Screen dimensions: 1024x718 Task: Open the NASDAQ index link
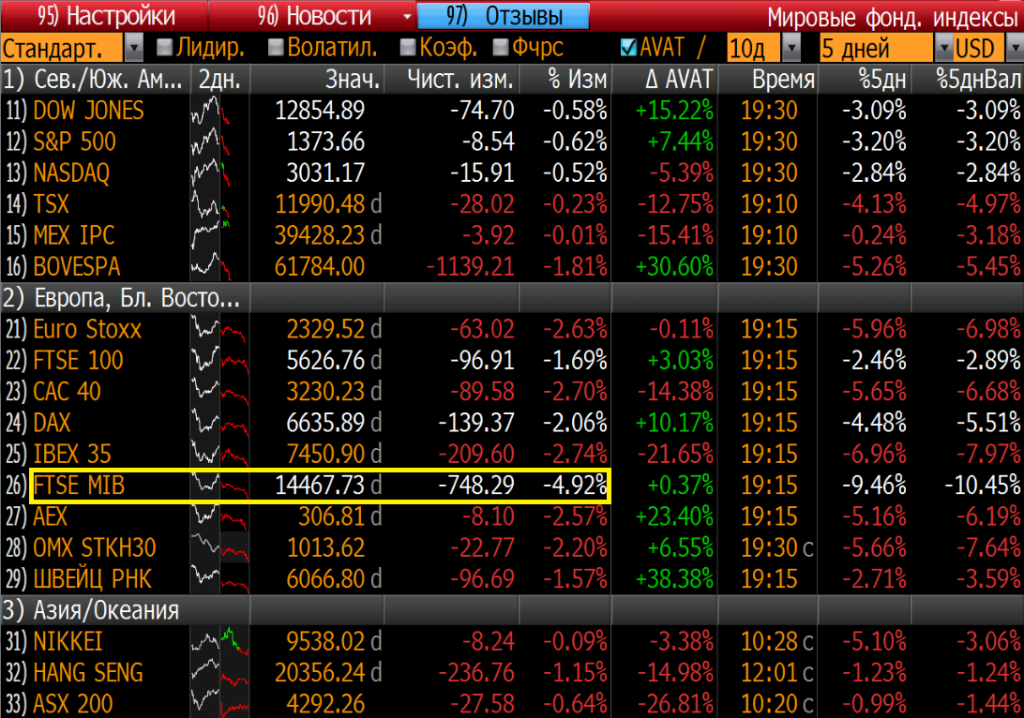(x=71, y=173)
